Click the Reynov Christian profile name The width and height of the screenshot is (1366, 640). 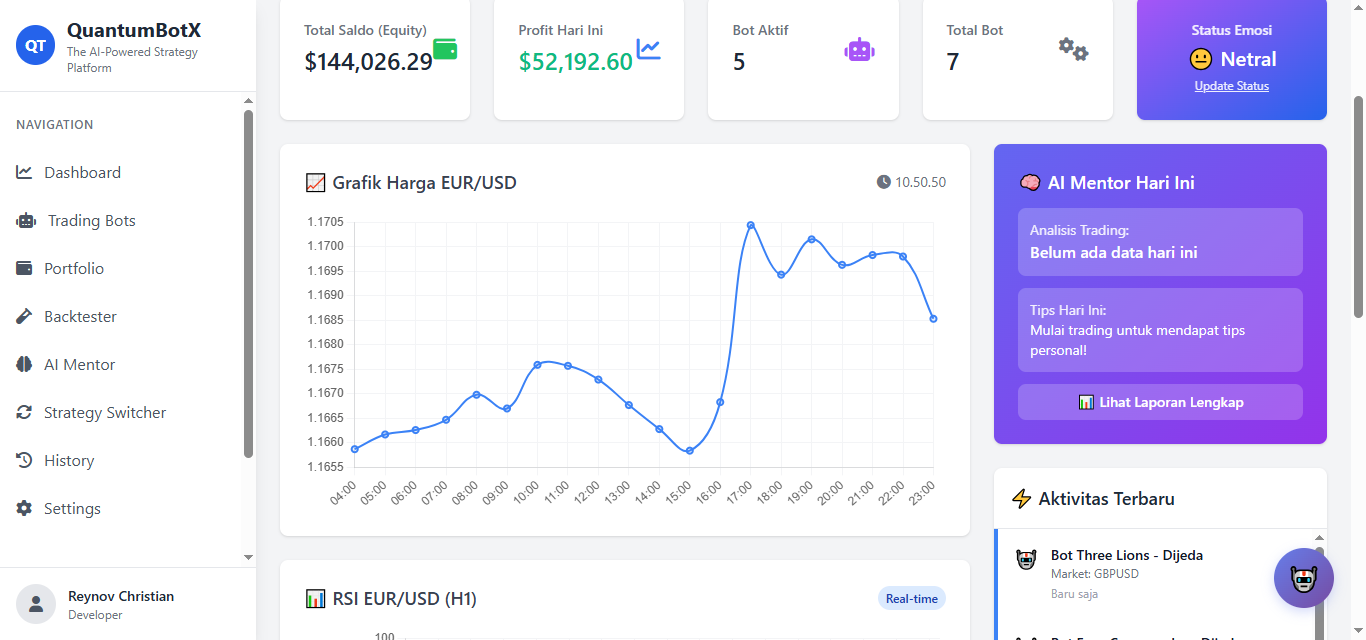pyautogui.click(x=121, y=596)
